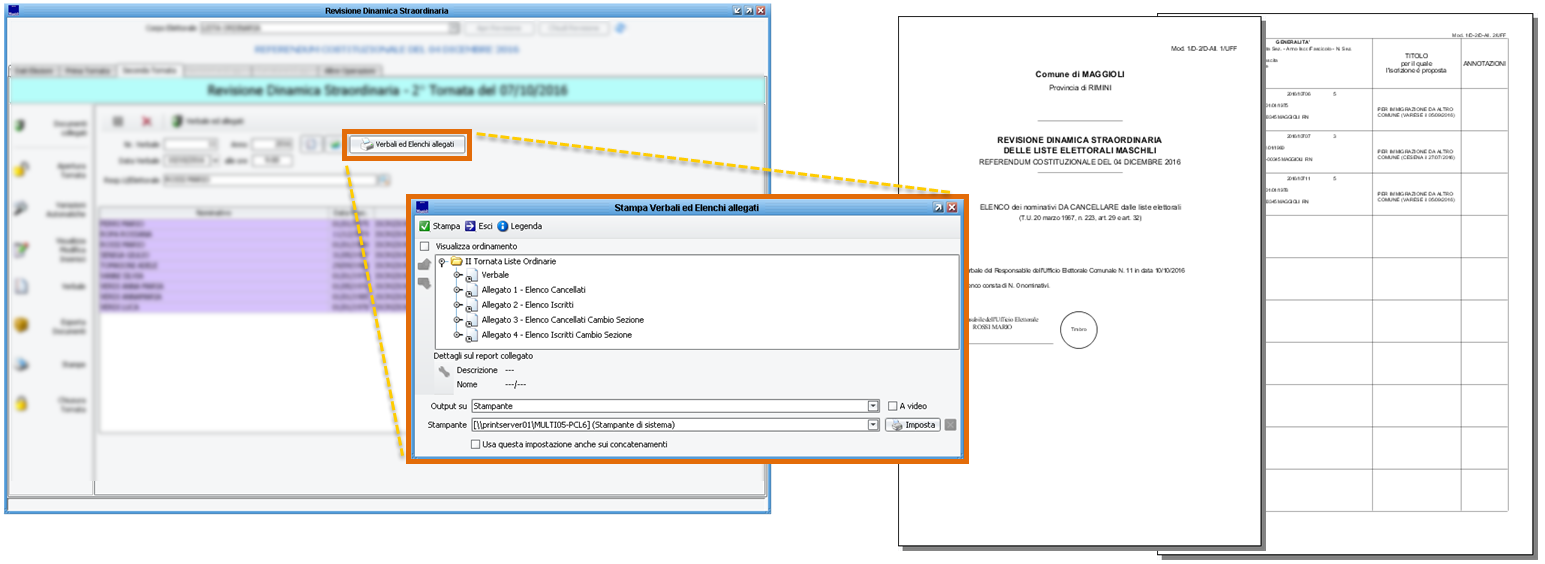
Task: Click the Esci blue arrow icon
Action: tap(470, 226)
